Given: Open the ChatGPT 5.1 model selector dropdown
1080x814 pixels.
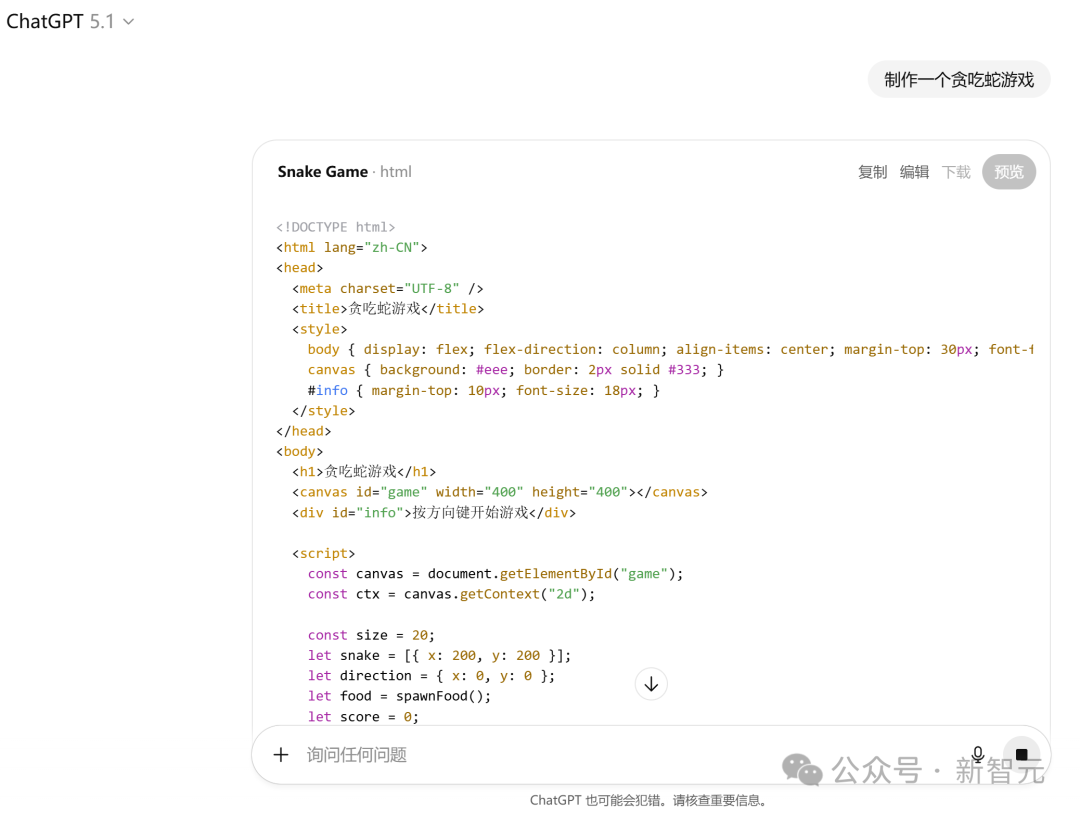Looking at the screenshot, I should click(70, 22).
